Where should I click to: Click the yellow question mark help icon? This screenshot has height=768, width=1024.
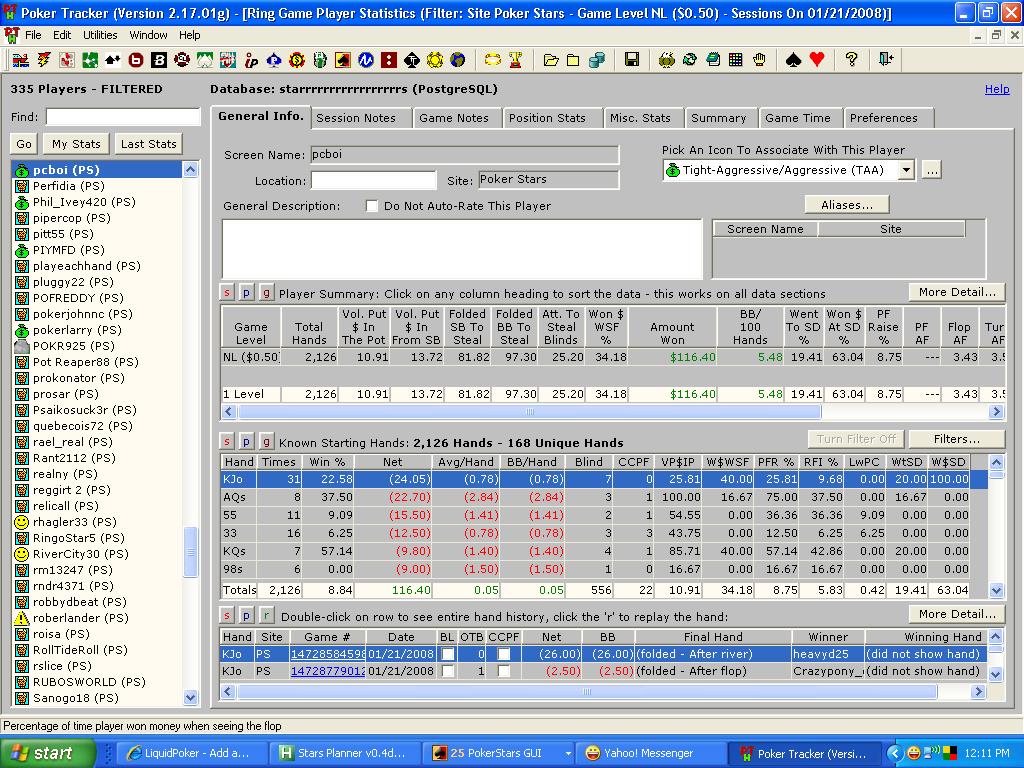(851, 60)
